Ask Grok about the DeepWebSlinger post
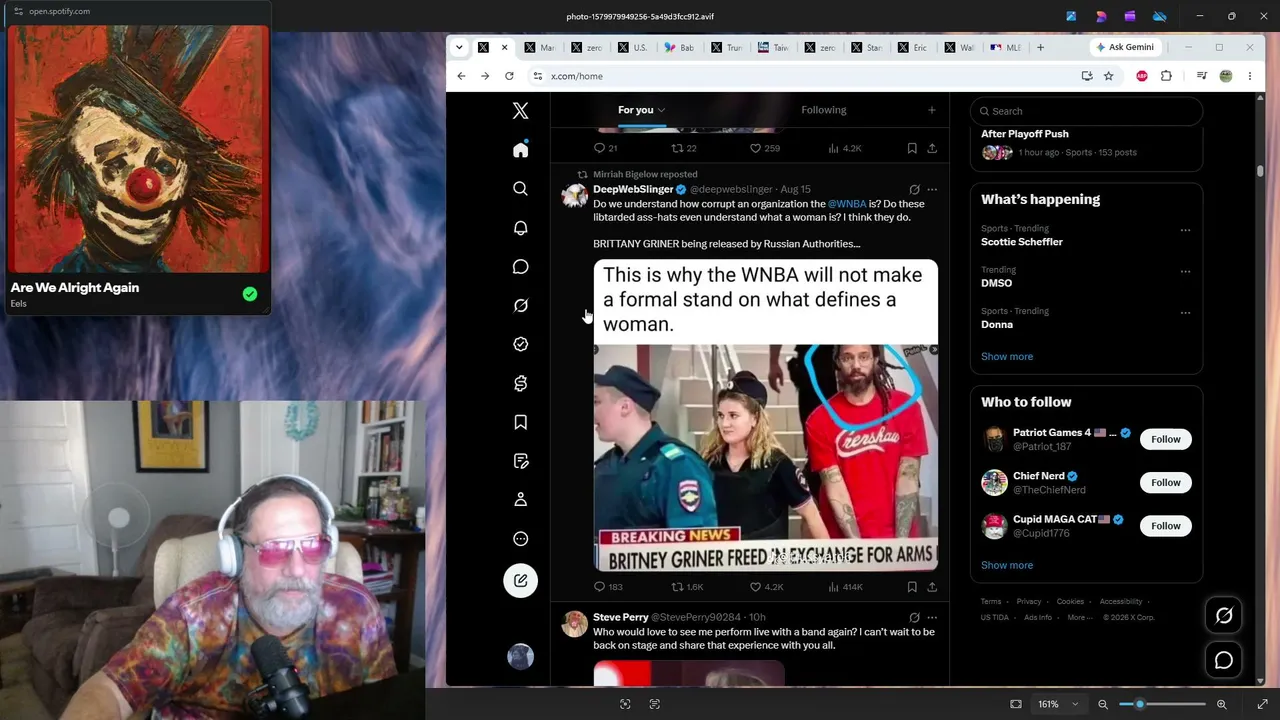Image resolution: width=1280 pixels, height=720 pixels. pyautogui.click(x=914, y=189)
